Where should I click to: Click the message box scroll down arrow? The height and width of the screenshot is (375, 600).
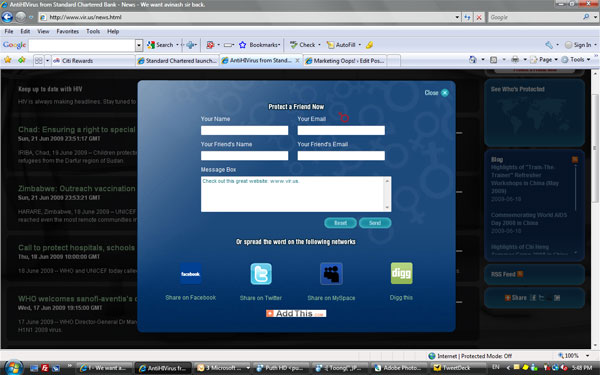click(x=387, y=207)
